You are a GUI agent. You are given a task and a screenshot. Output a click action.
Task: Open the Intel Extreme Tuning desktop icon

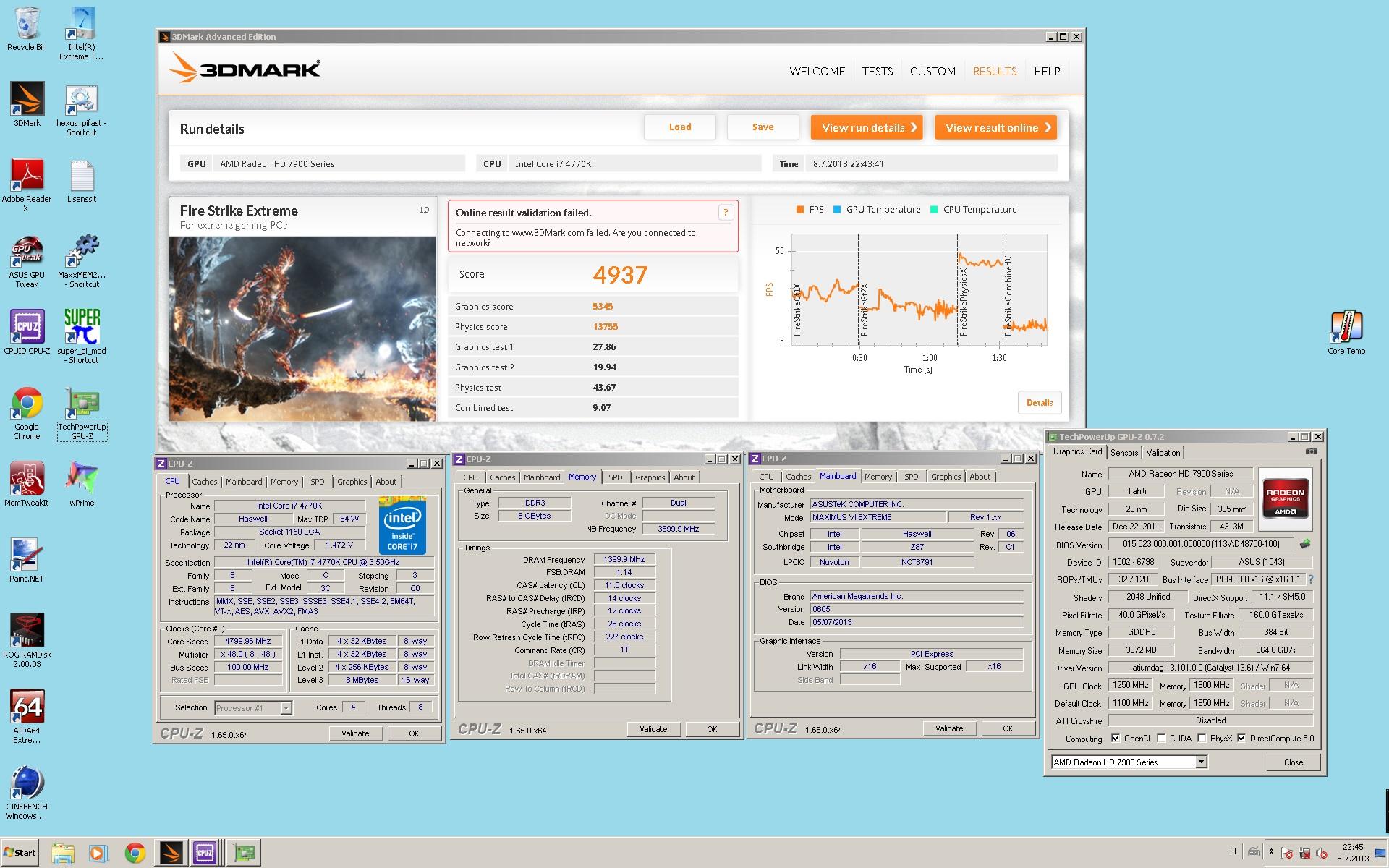click(x=81, y=33)
